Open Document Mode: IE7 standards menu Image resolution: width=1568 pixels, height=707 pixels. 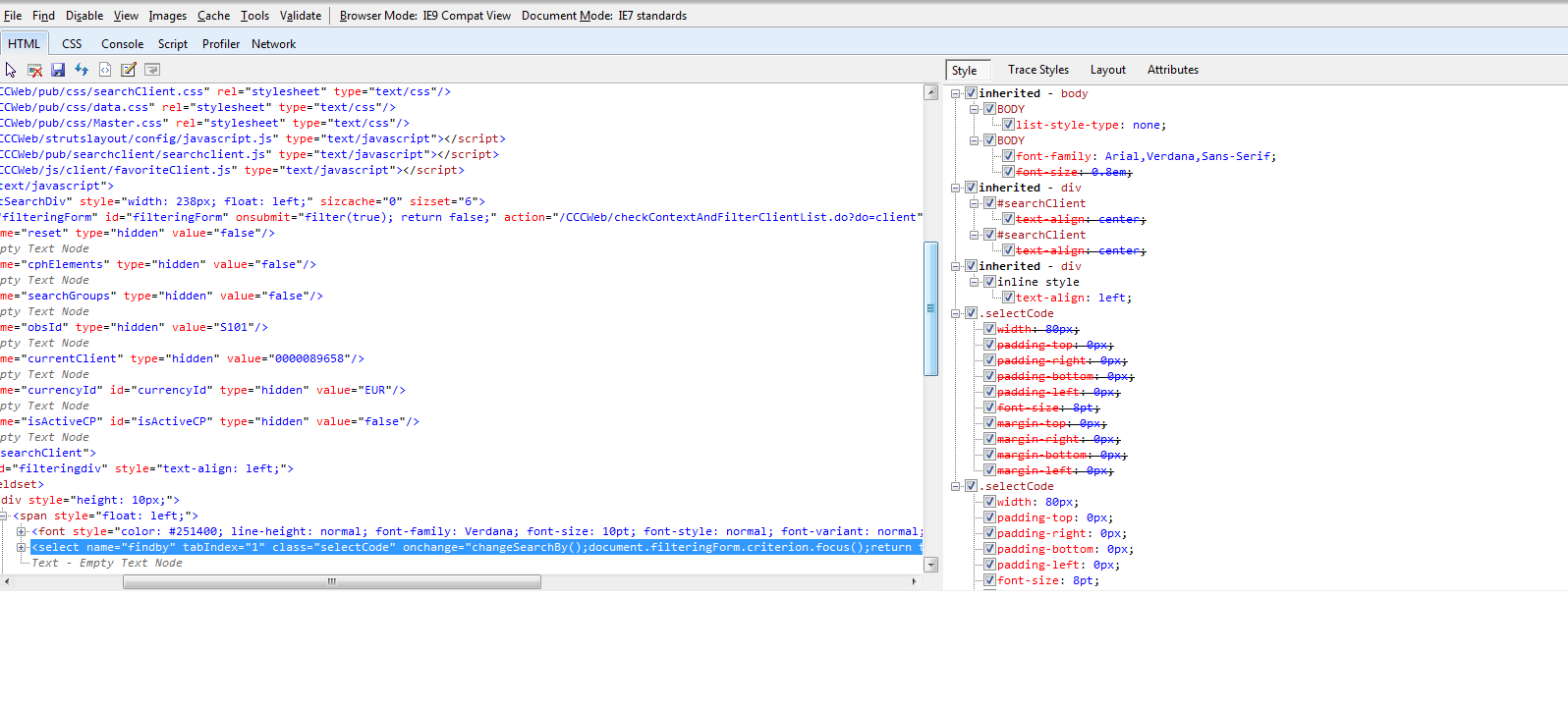(604, 16)
